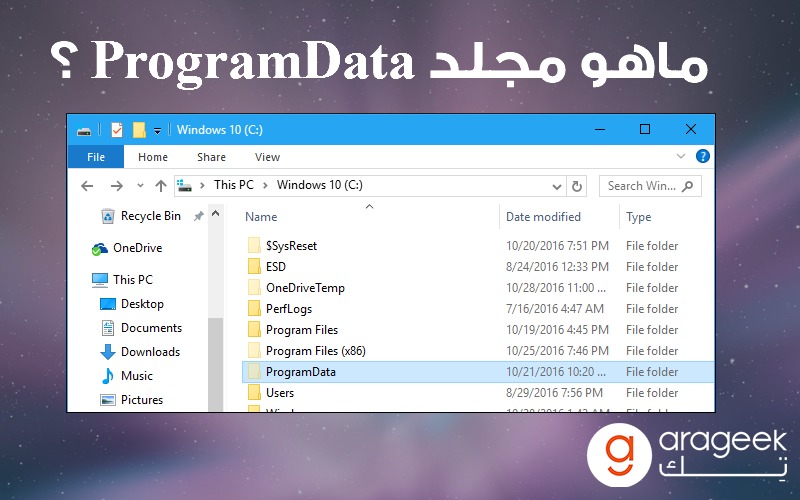The image size is (800, 500).
Task: Expand the ribbon with chevron arrow
Action: click(681, 156)
